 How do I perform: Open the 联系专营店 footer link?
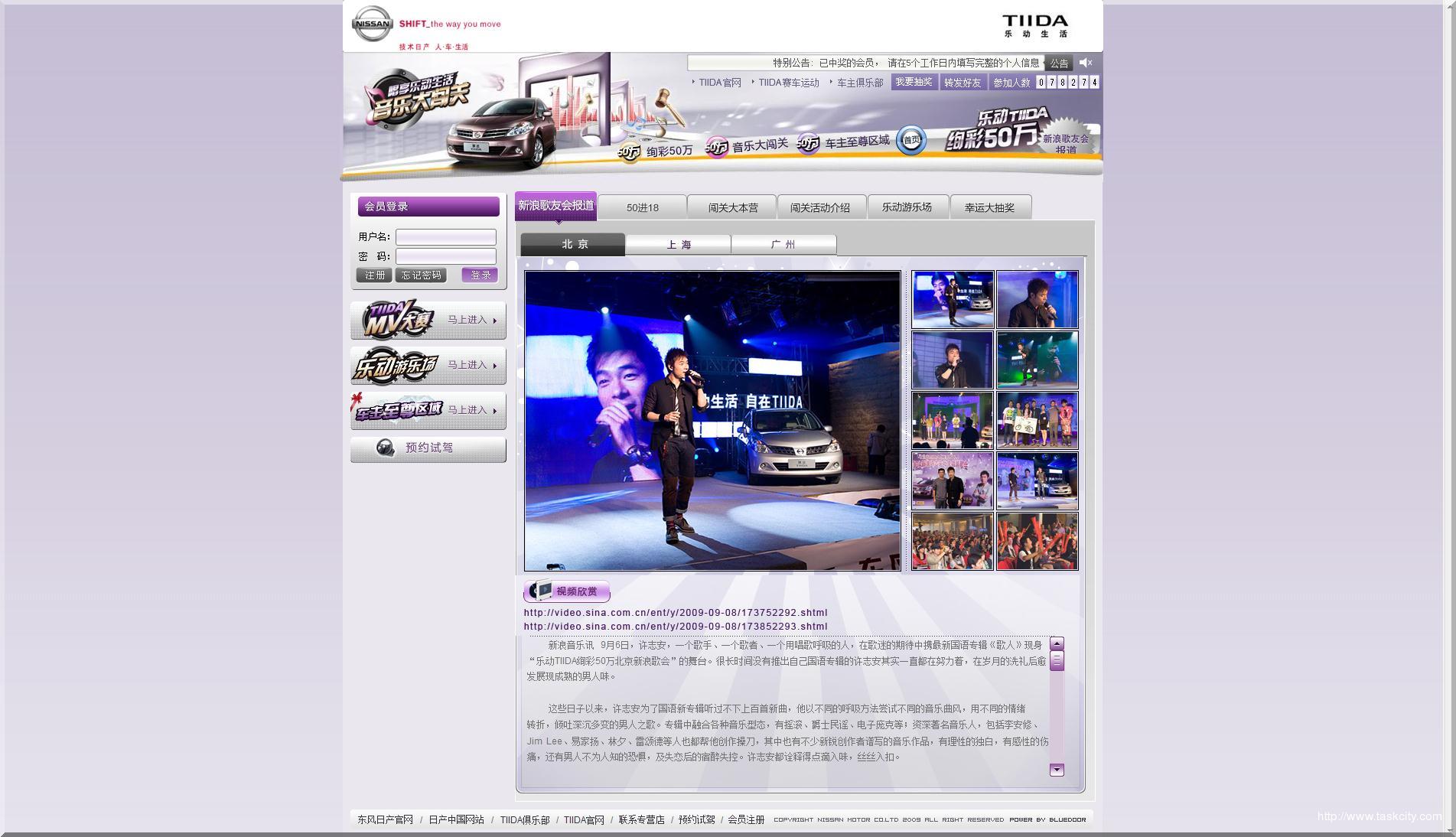(x=641, y=819)
